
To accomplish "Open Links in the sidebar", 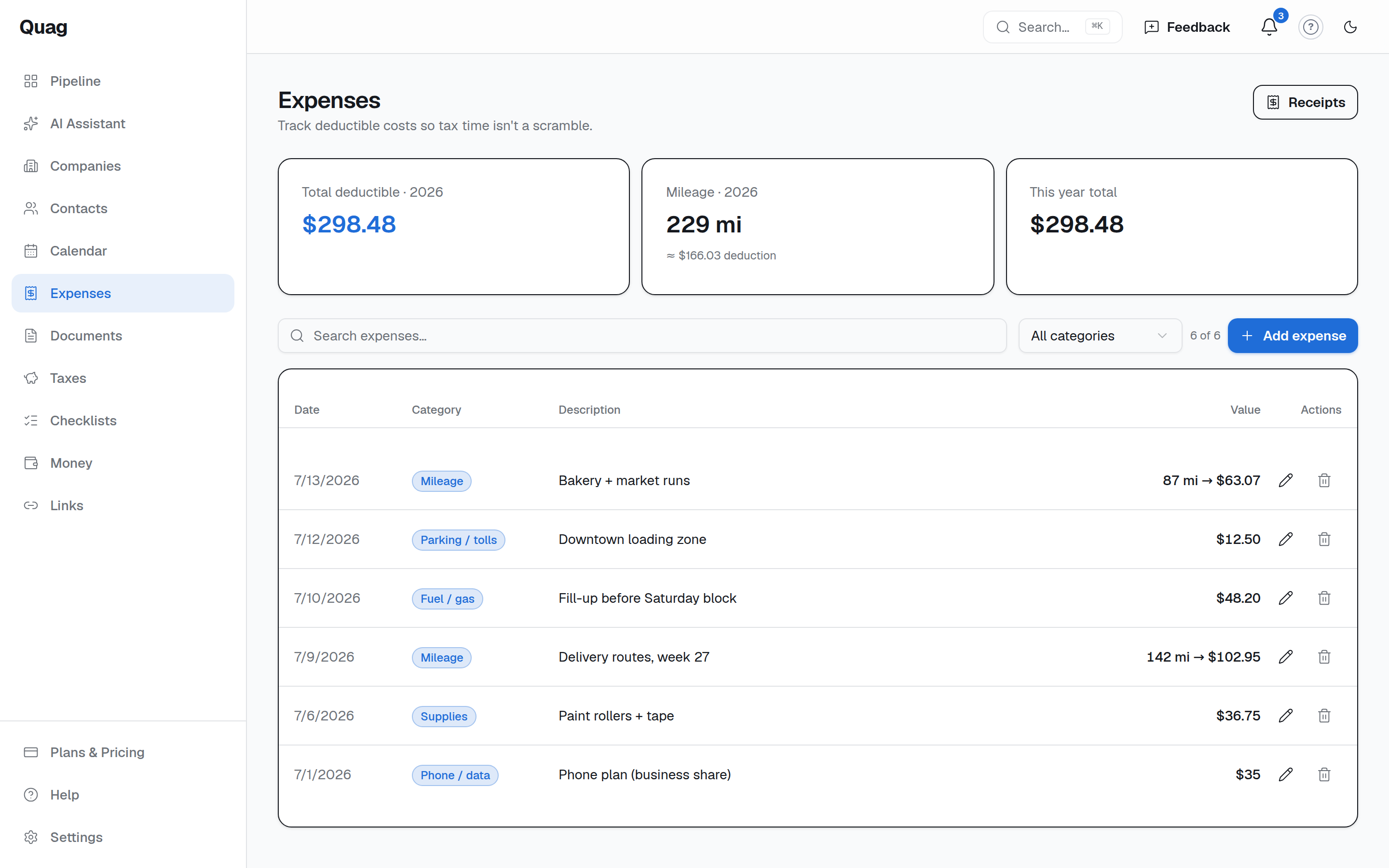I will (123, 506).
